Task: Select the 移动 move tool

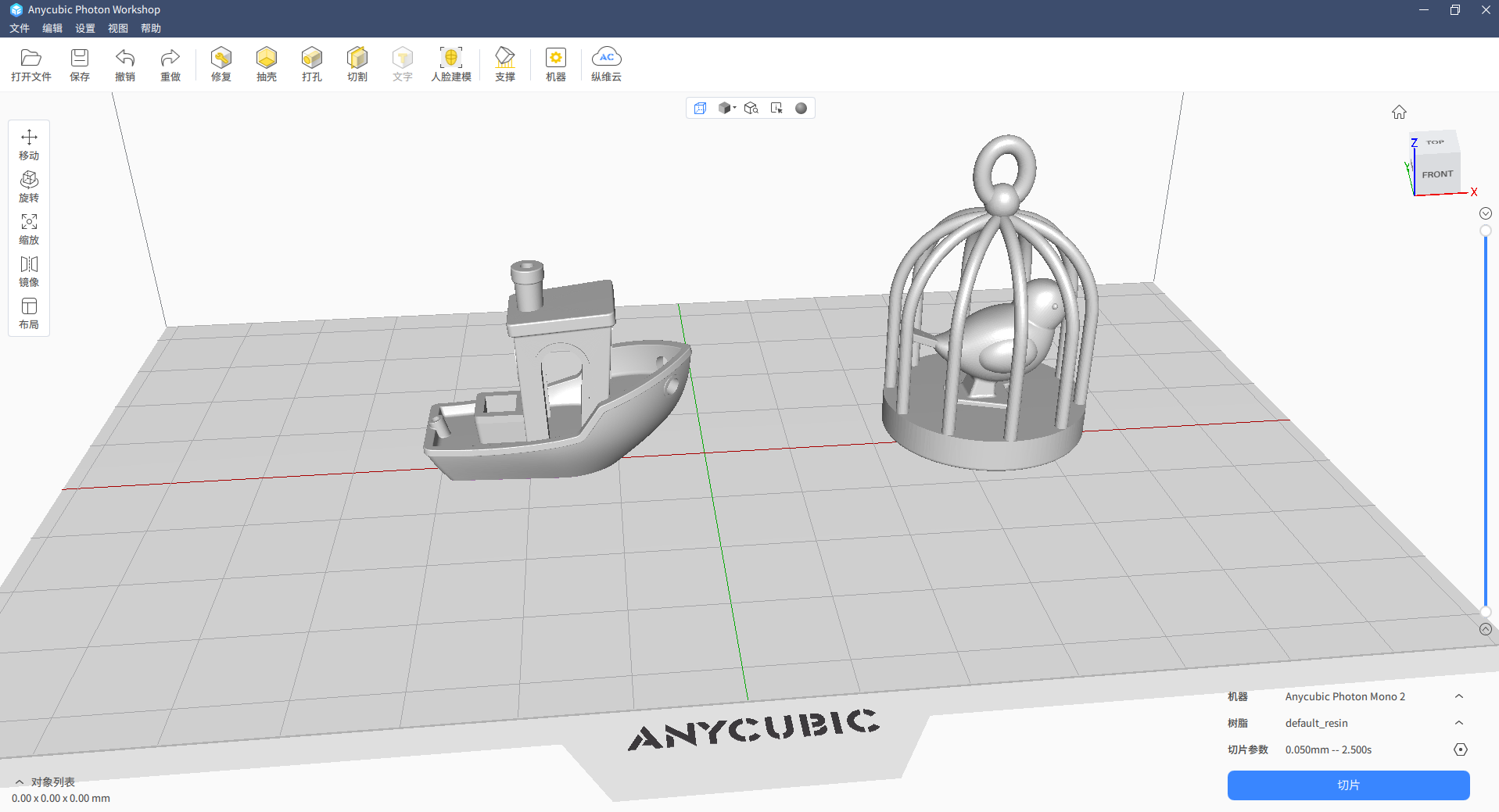Action: [29, 145]
